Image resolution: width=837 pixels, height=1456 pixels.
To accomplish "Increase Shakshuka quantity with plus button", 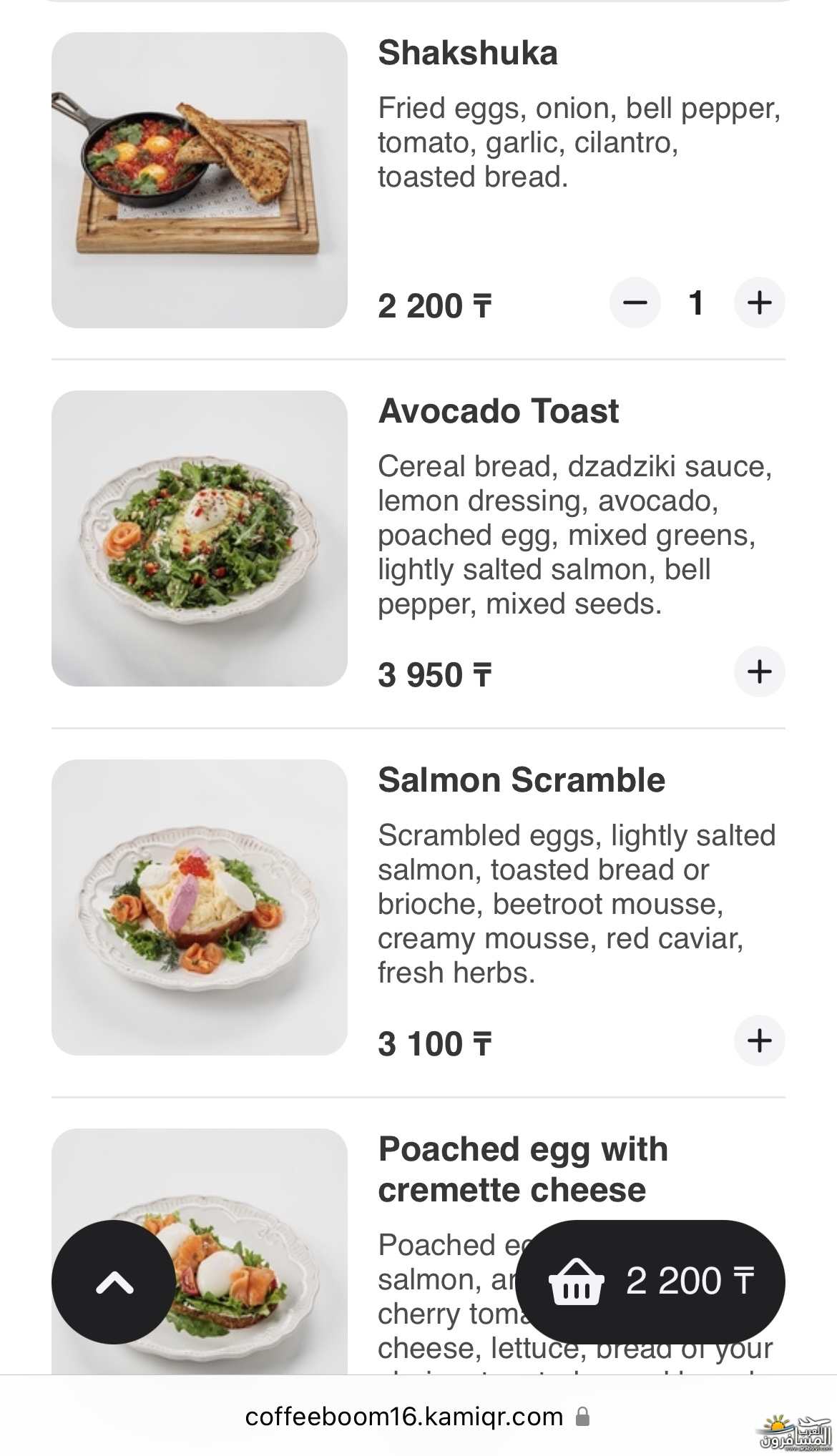I will pyautogui.click(x=759, y=302).
